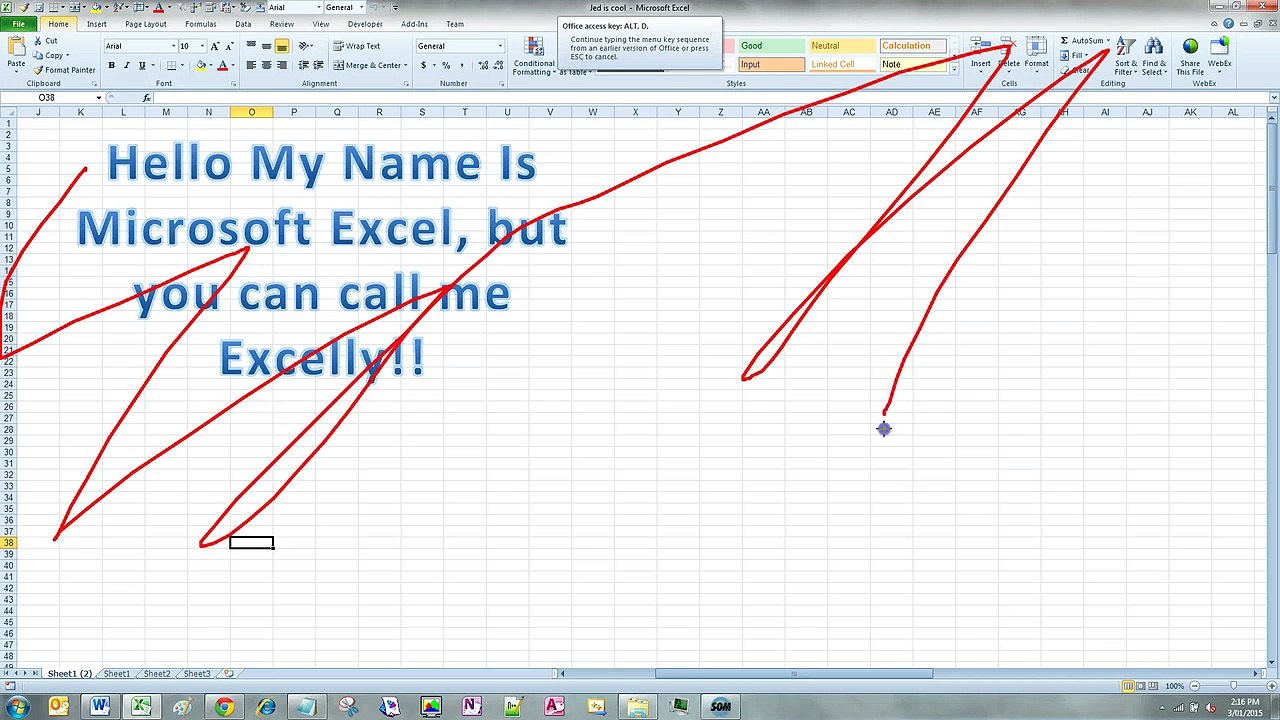Select column header O
Image resolution: width=1280 pixels, height=720 pixels.
point(251,112)
